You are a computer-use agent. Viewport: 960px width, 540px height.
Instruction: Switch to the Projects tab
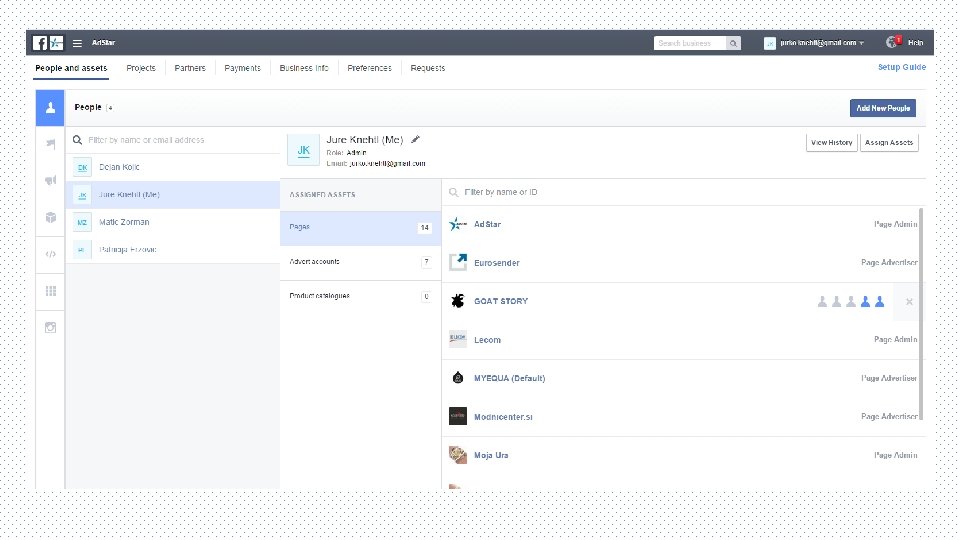tap(141, 68)
